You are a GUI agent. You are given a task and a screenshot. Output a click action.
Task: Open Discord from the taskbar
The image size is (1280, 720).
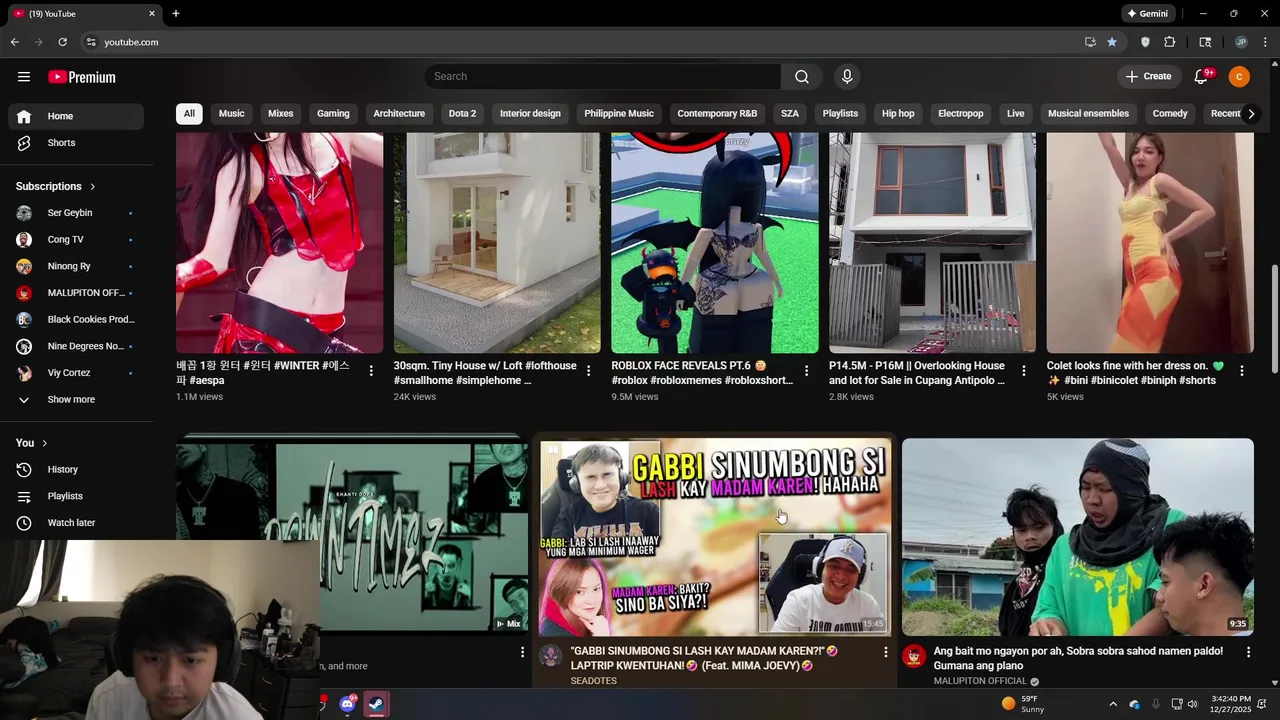pyautogui.click(x=348, y=704)
